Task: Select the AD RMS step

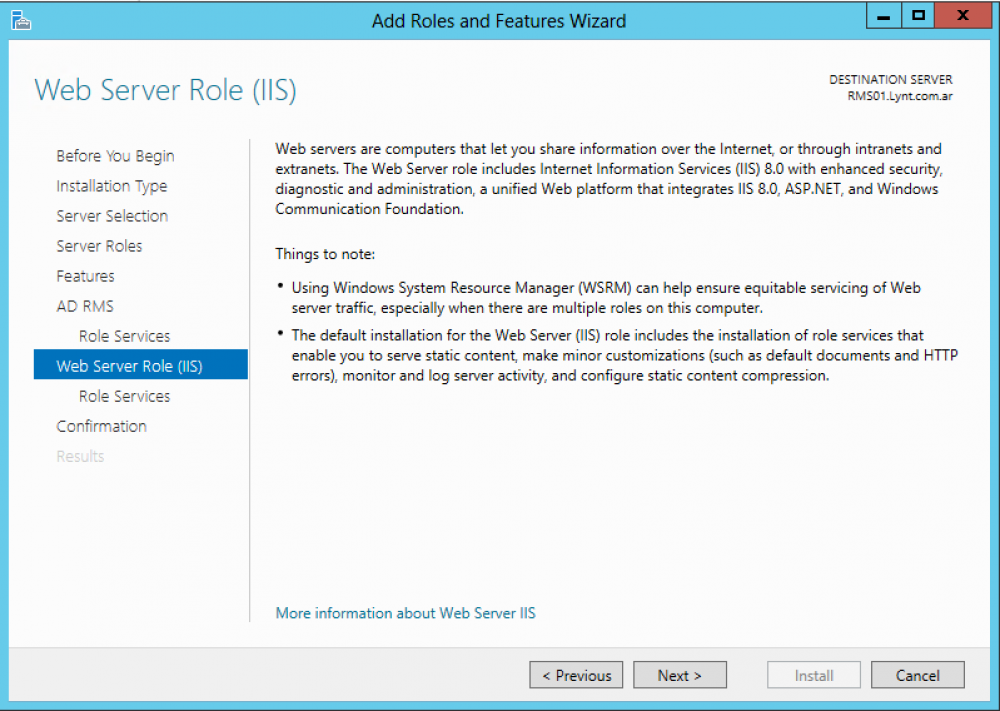Action: [x=85, y=306]
